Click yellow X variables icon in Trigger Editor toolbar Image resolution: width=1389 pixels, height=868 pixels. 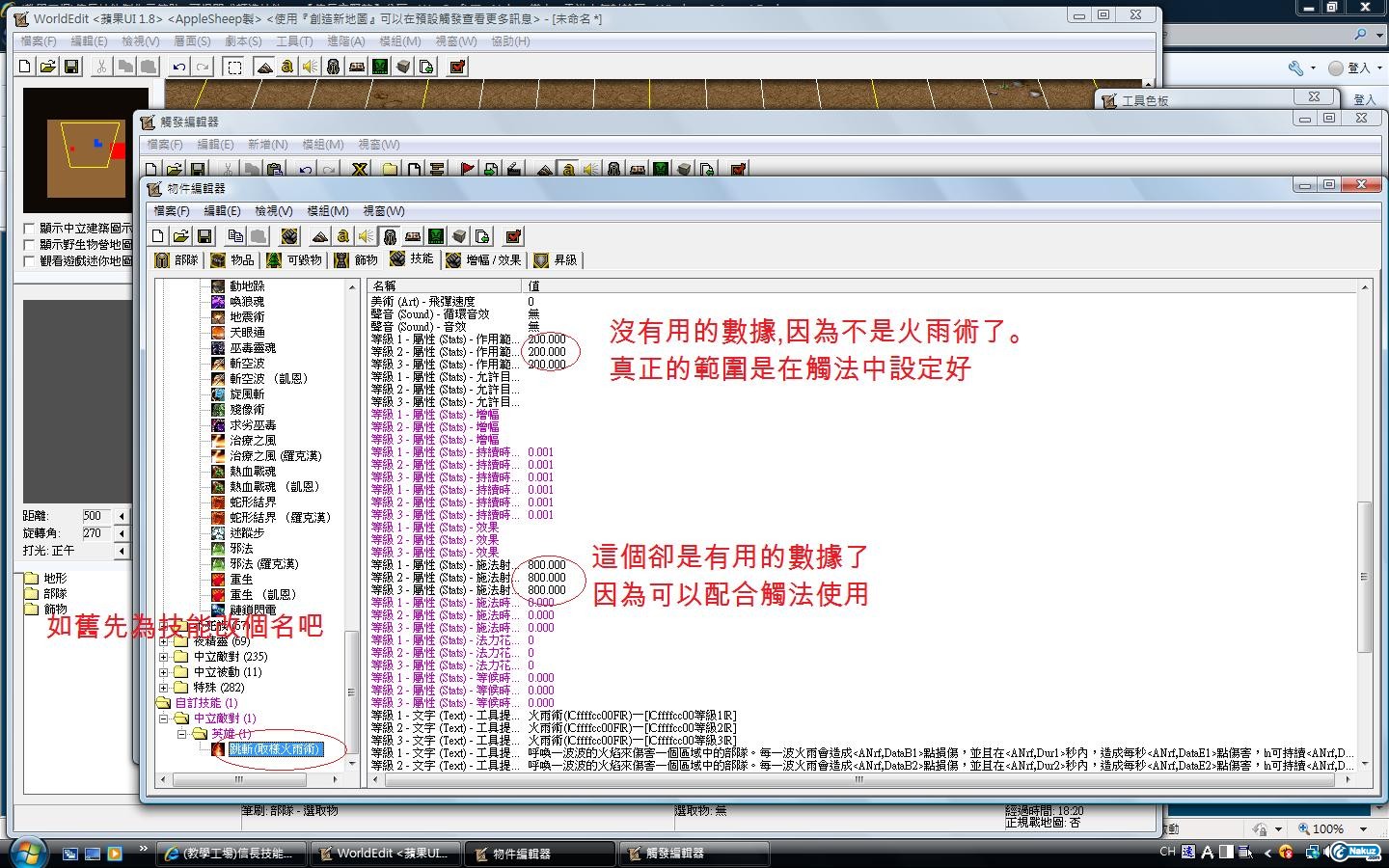tap(360, 170)
